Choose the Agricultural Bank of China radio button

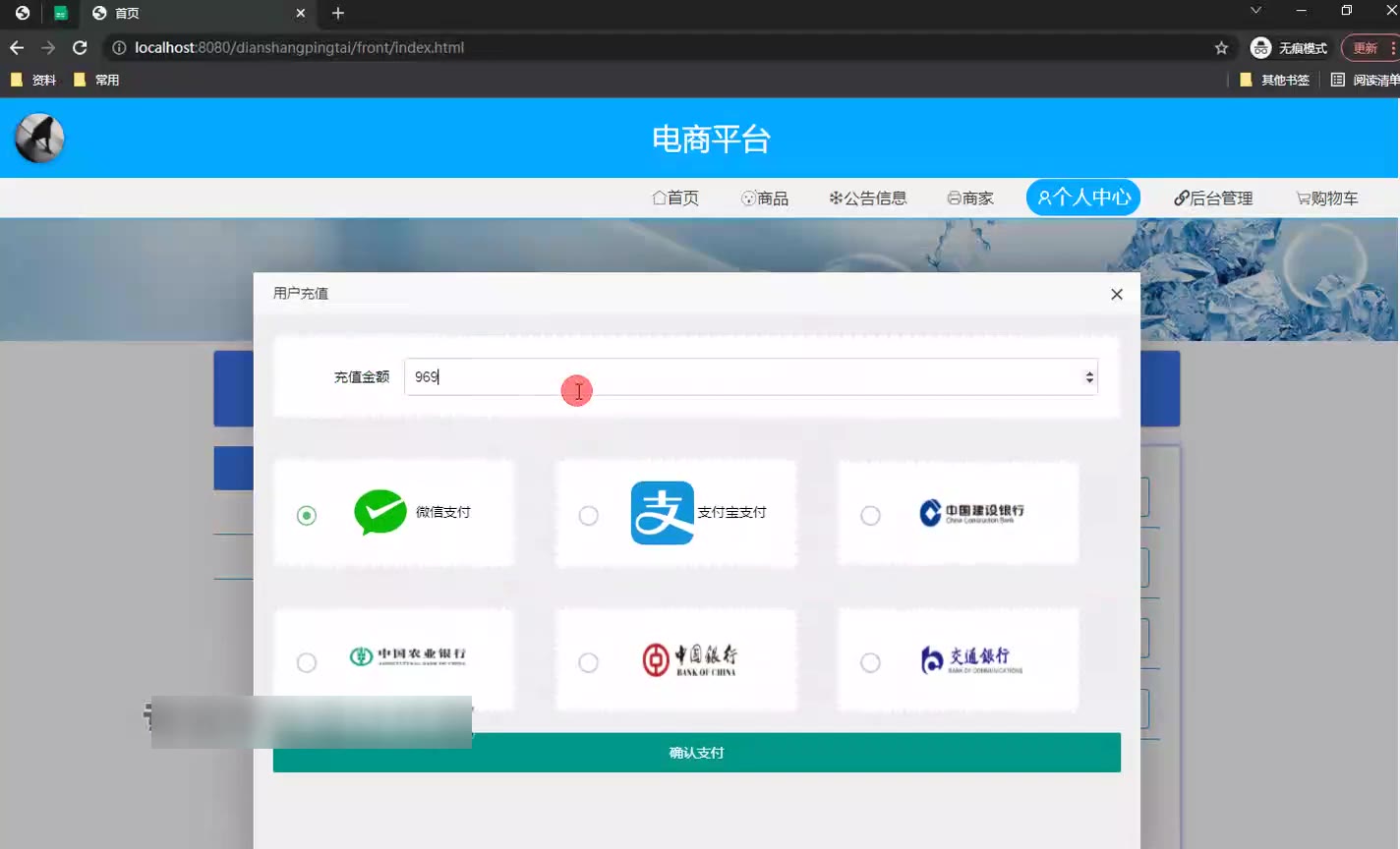coord(307,662)
